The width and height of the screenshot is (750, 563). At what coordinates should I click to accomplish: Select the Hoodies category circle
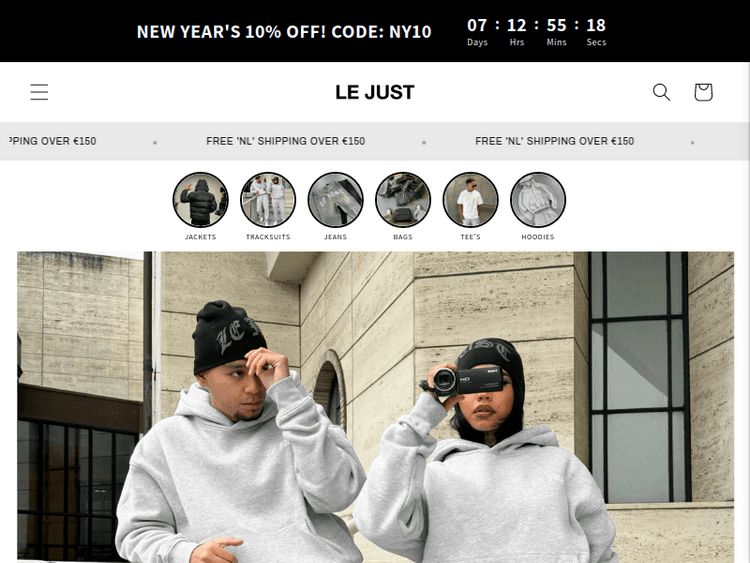click(538, 199)
